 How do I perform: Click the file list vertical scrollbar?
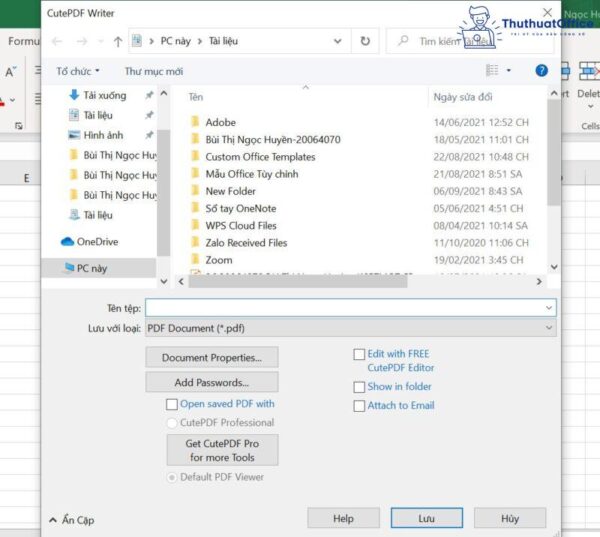coord(554,152)
